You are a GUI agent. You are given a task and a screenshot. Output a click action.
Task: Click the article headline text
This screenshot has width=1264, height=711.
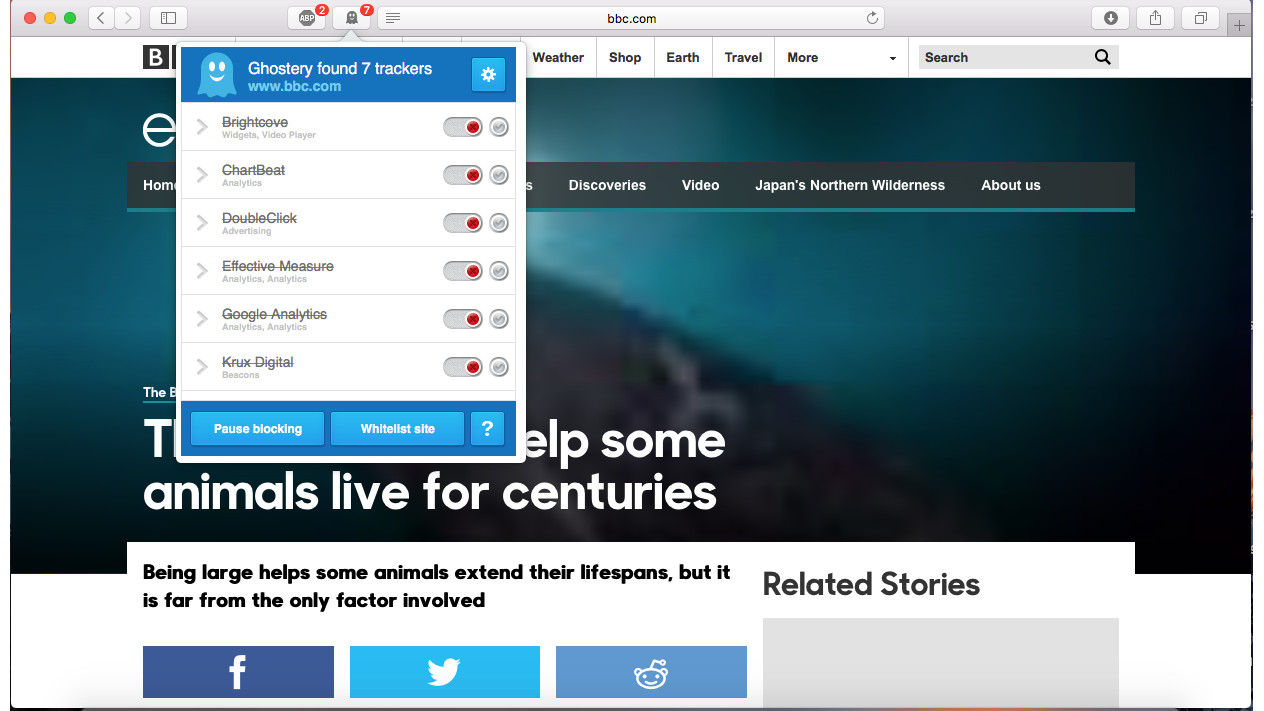[x=434, y=466]
